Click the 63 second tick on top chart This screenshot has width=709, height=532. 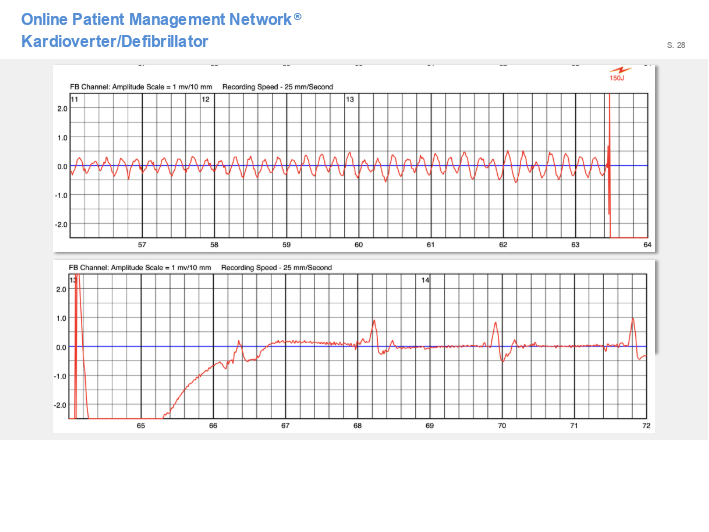[x=575, y=245]
